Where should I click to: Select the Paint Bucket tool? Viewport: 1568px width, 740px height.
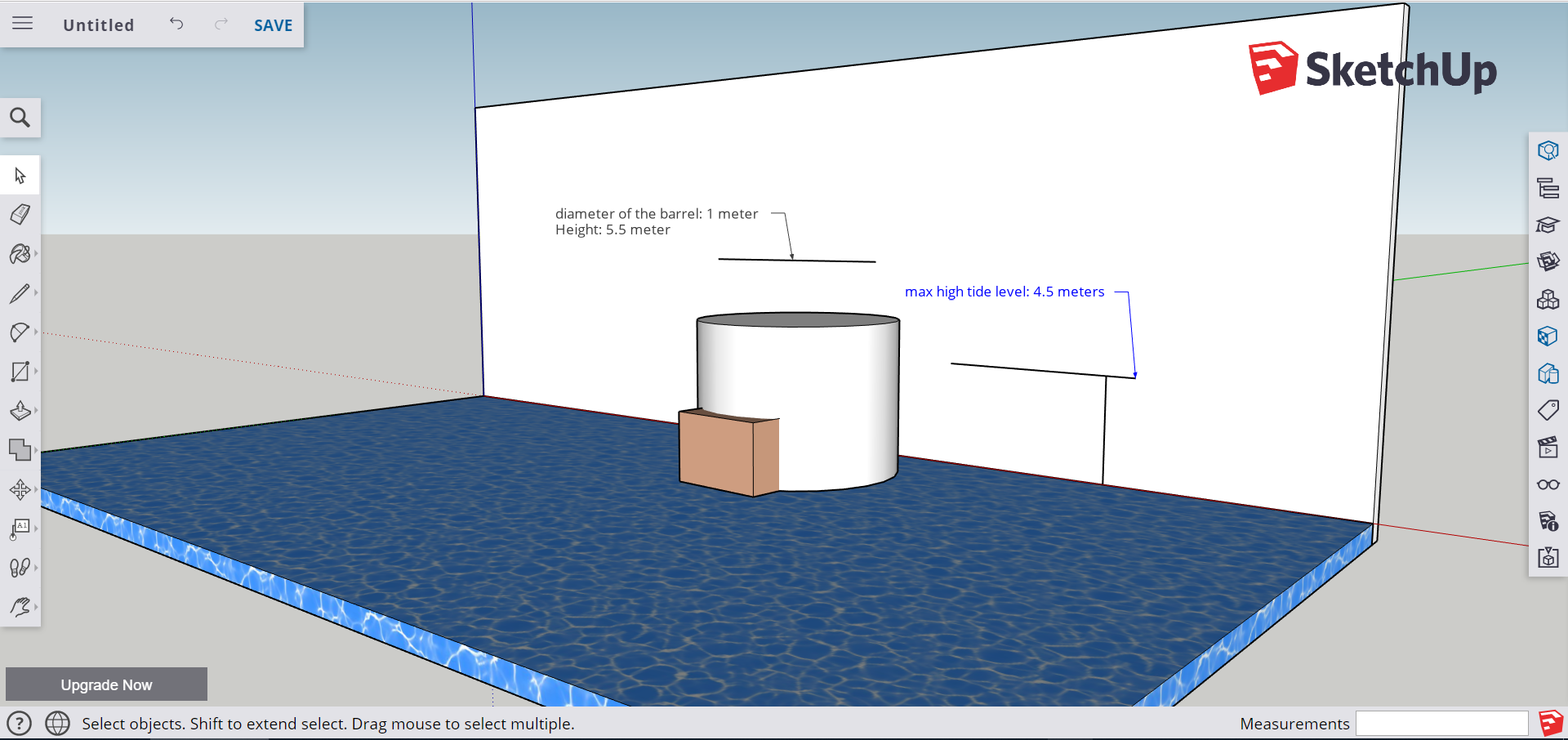point(20,254)
